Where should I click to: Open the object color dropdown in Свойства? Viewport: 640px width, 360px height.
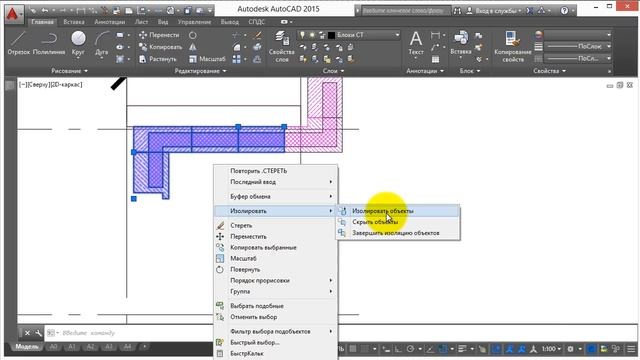[579, 35]
